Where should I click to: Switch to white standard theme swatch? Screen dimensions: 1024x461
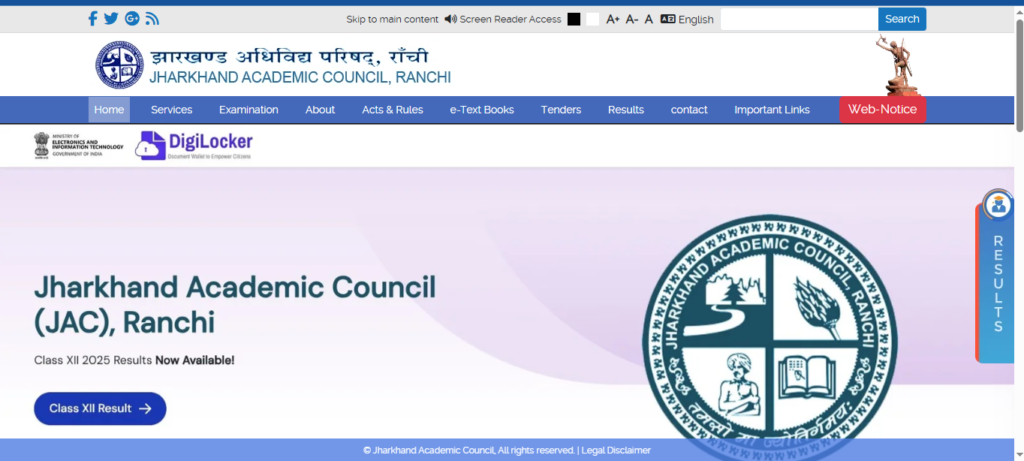pyautogui.click(x=592, y=19)
